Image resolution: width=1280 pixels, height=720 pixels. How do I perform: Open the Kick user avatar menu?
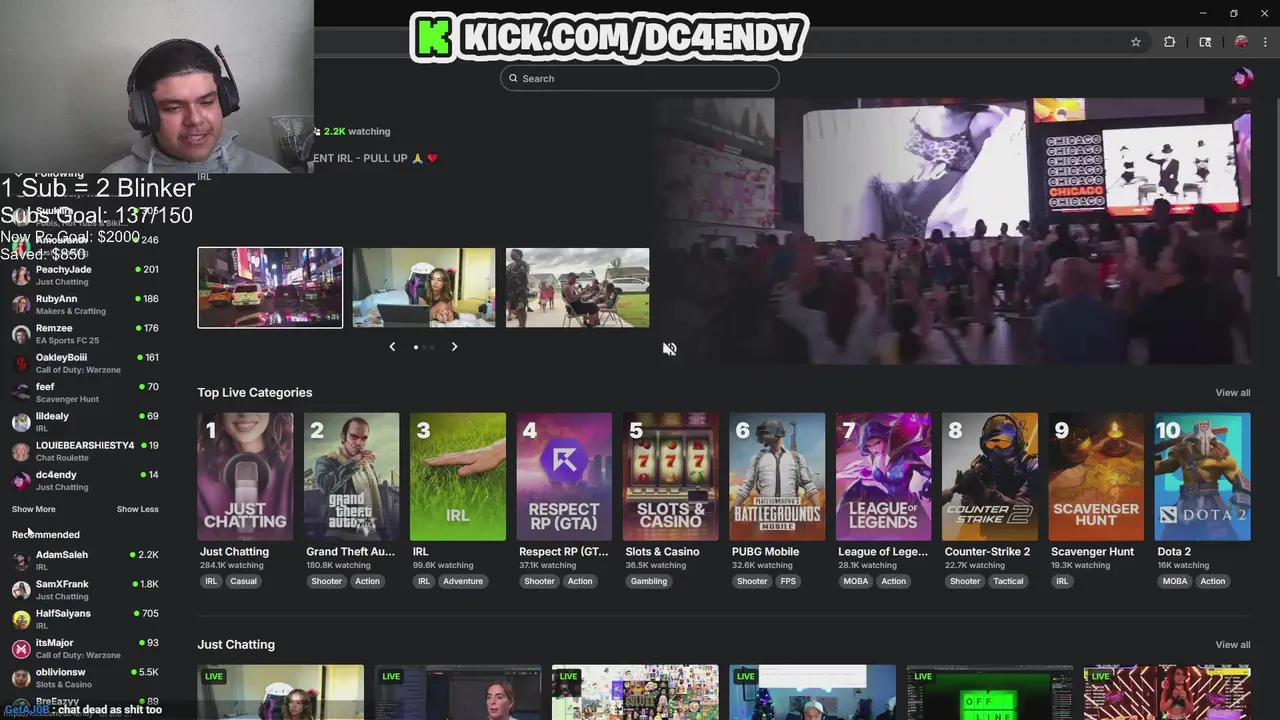pos(1243,78)
